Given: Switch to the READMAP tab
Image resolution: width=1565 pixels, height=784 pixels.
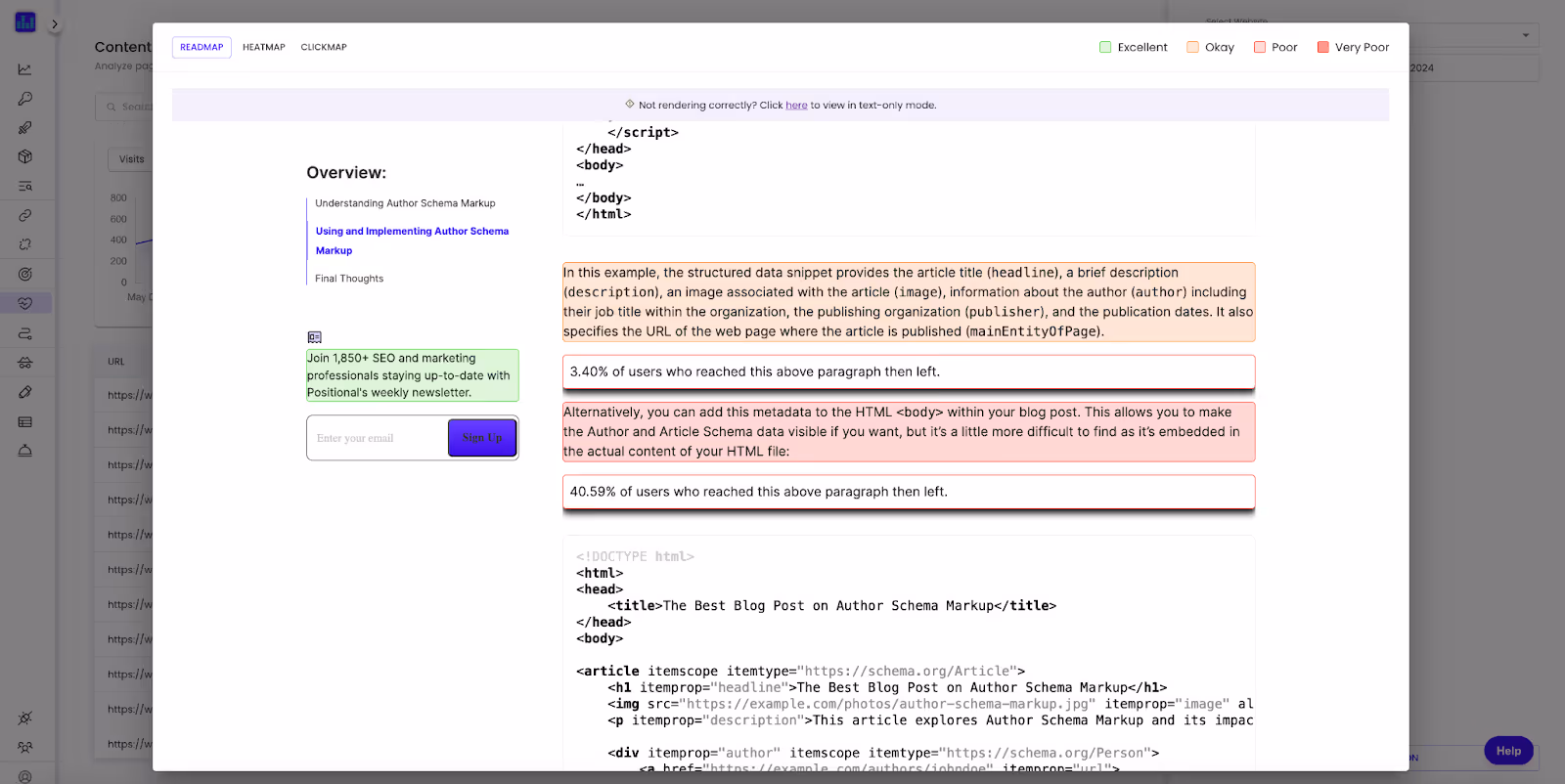Looking at the screenshot, I should (x=201, y=47).
